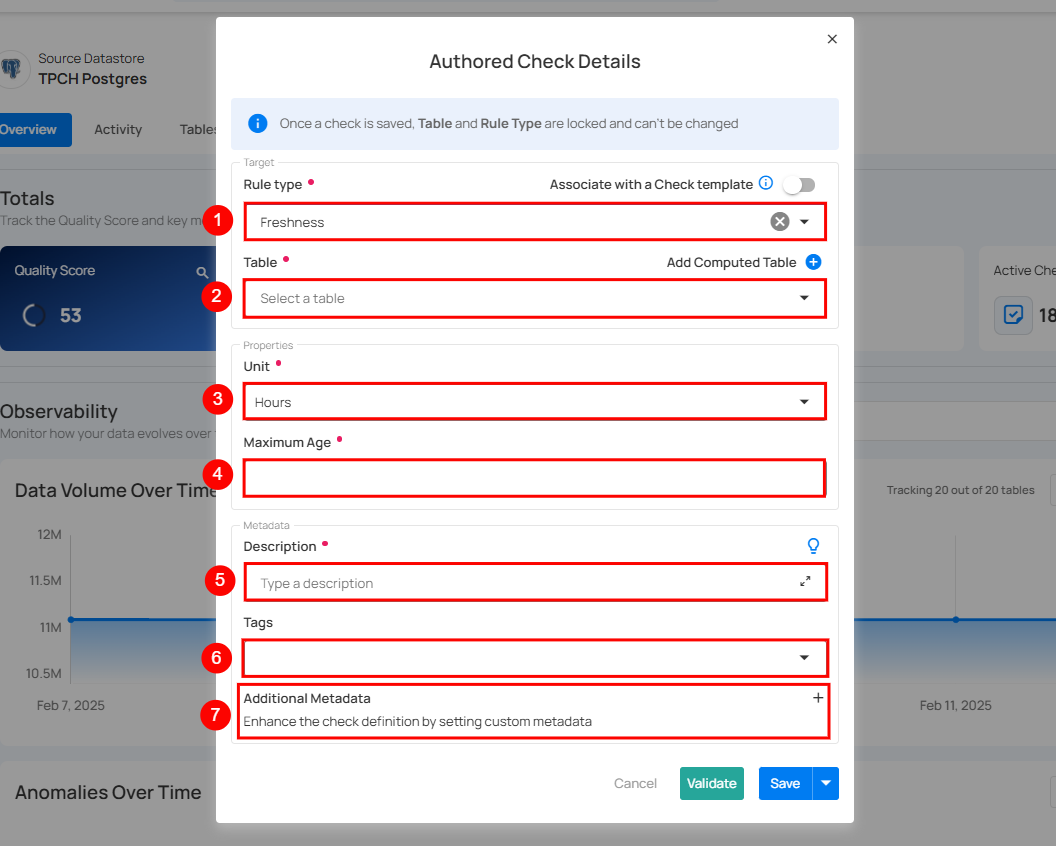
Task: Click the Maximum Age input field
Action: pyautogui.click(x=534, y=478)
